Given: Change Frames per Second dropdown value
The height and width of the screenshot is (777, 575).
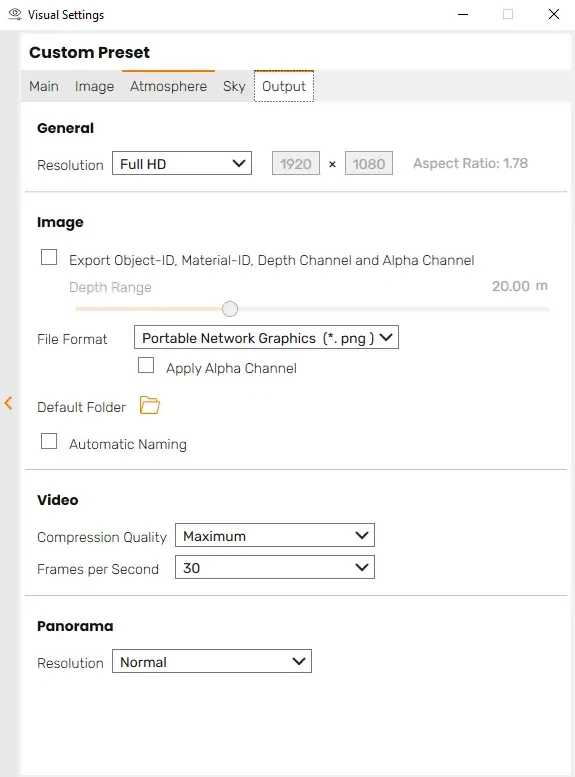Looking at the screenshot, I should tap(275, 567).
